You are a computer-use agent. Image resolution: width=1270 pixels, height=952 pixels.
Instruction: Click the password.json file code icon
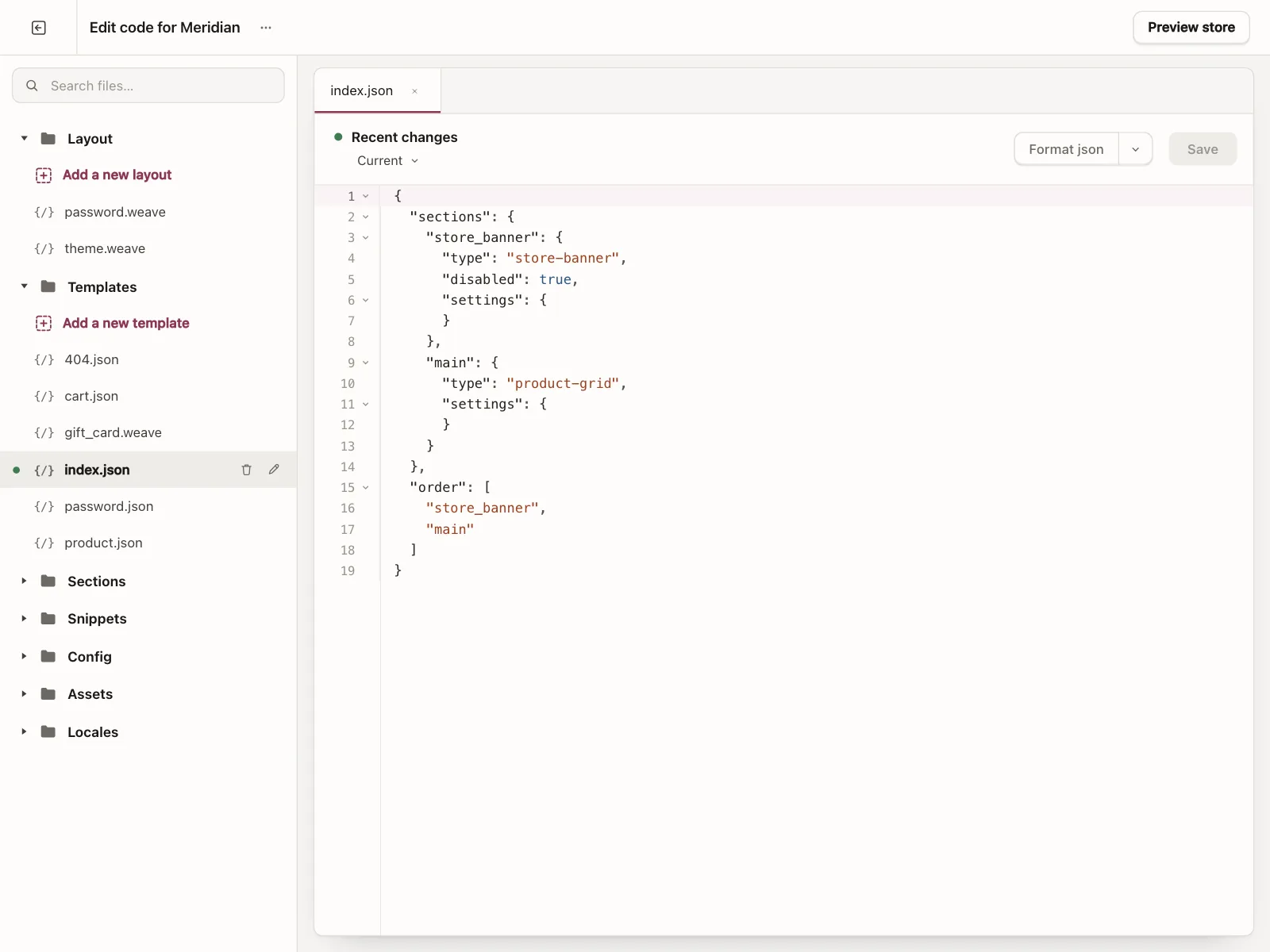coord(44,506)
